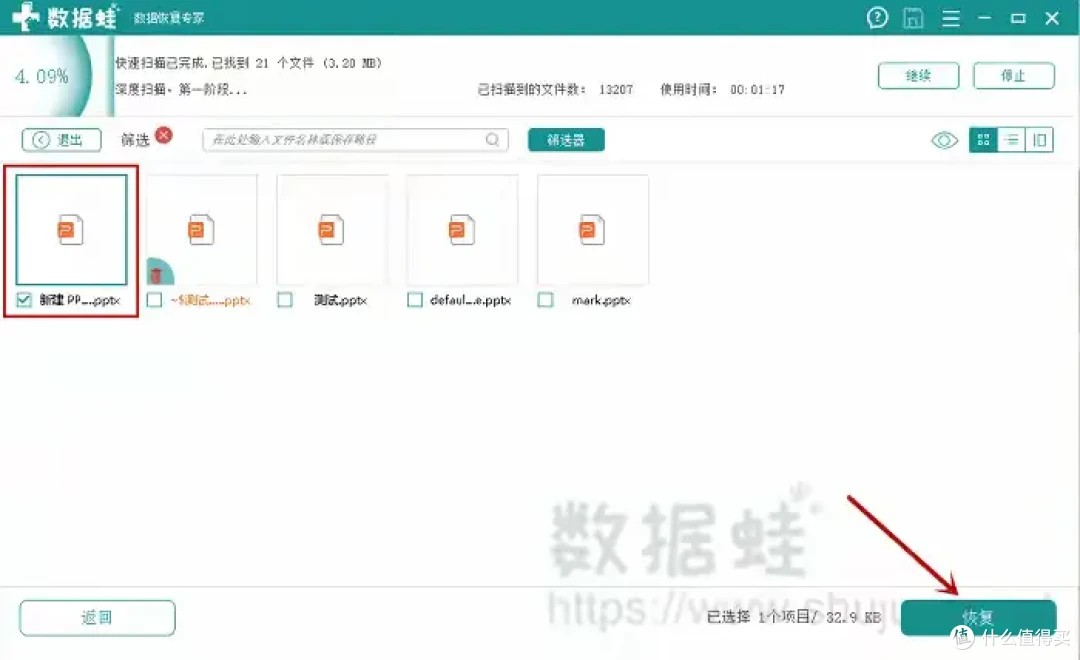
Task: Open the 筛选器 filter button
Action: [566, 140]
